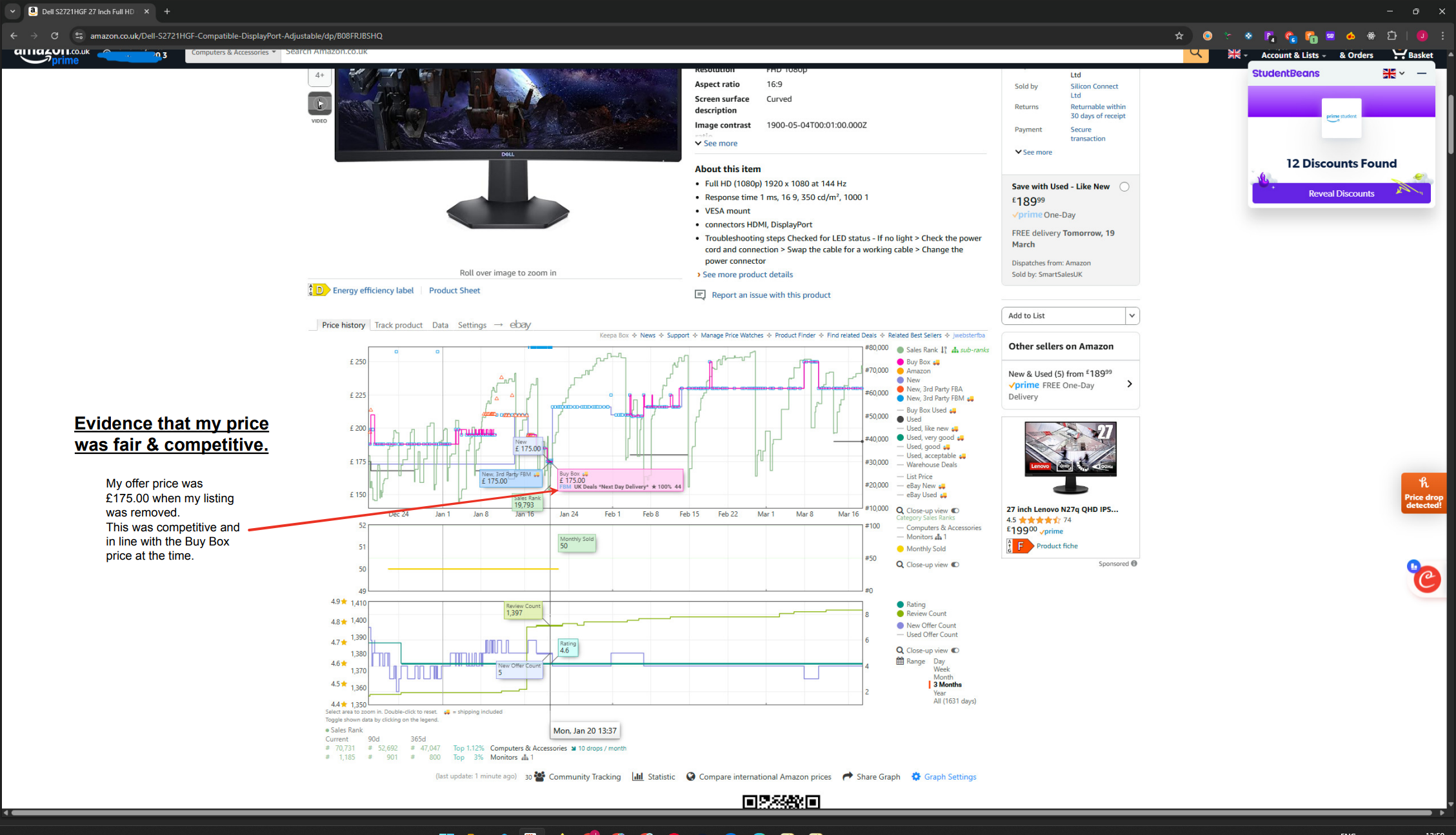Open the purple extension icon with badge 4
The width and height of the screenshot is (1456, 835).
click(x=1269, y=36)
